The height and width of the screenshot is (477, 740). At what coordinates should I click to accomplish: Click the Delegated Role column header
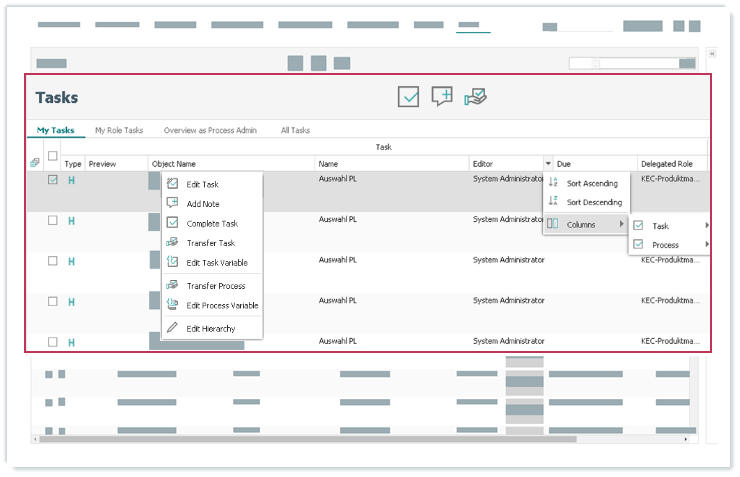[x=673, y=164]
